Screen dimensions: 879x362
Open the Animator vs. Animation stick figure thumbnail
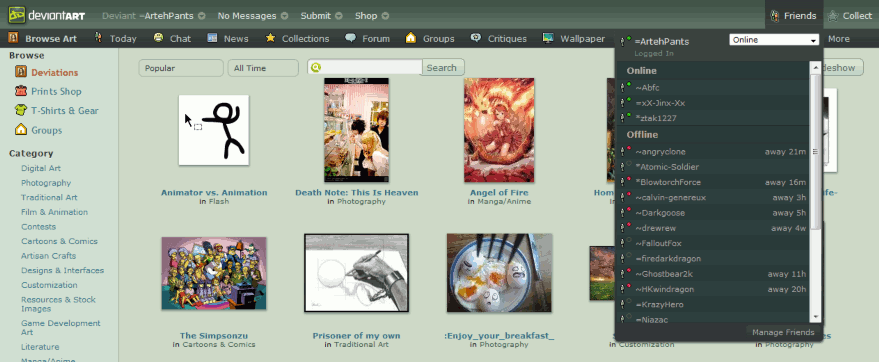point(214,130)
